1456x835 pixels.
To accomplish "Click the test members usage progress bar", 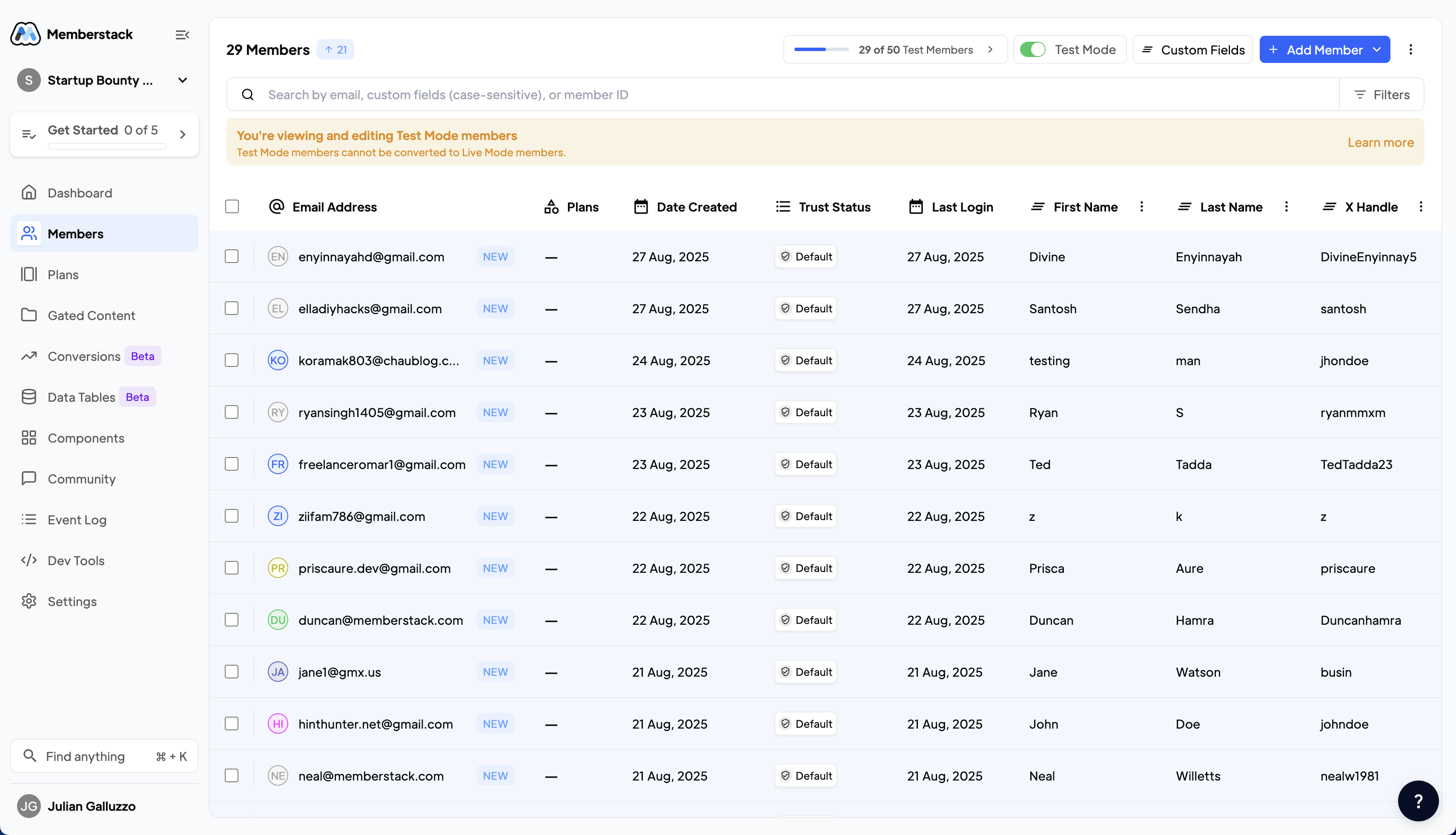I will click(821, 50).
